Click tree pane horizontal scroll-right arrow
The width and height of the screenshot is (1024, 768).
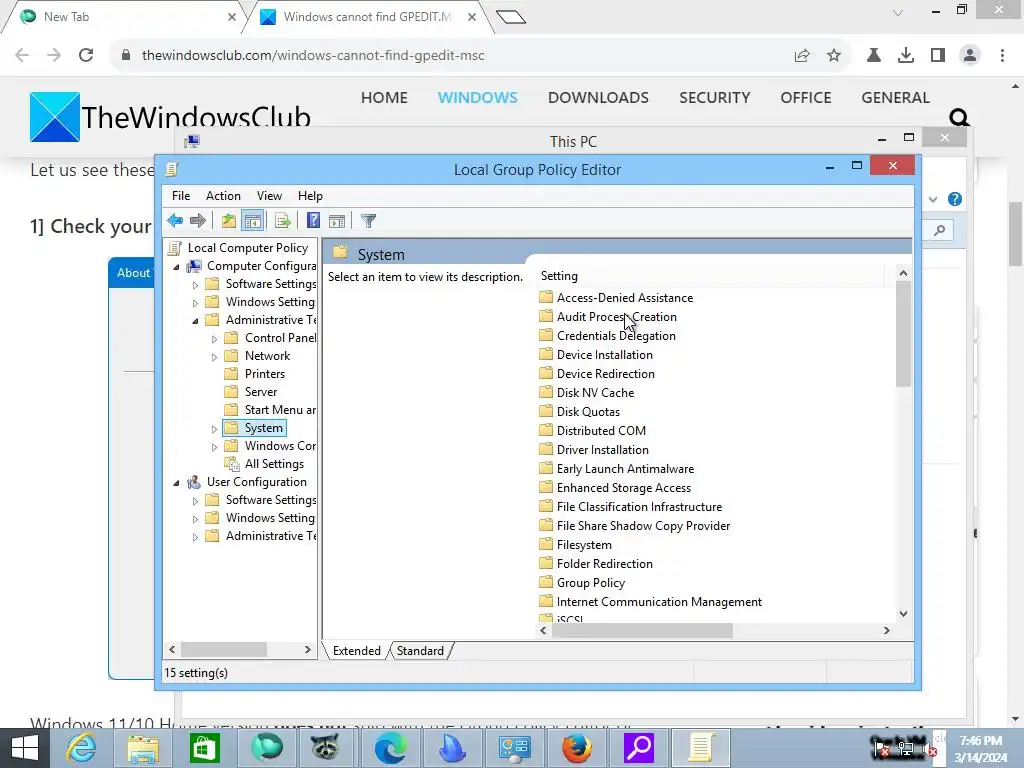(308, 649)
